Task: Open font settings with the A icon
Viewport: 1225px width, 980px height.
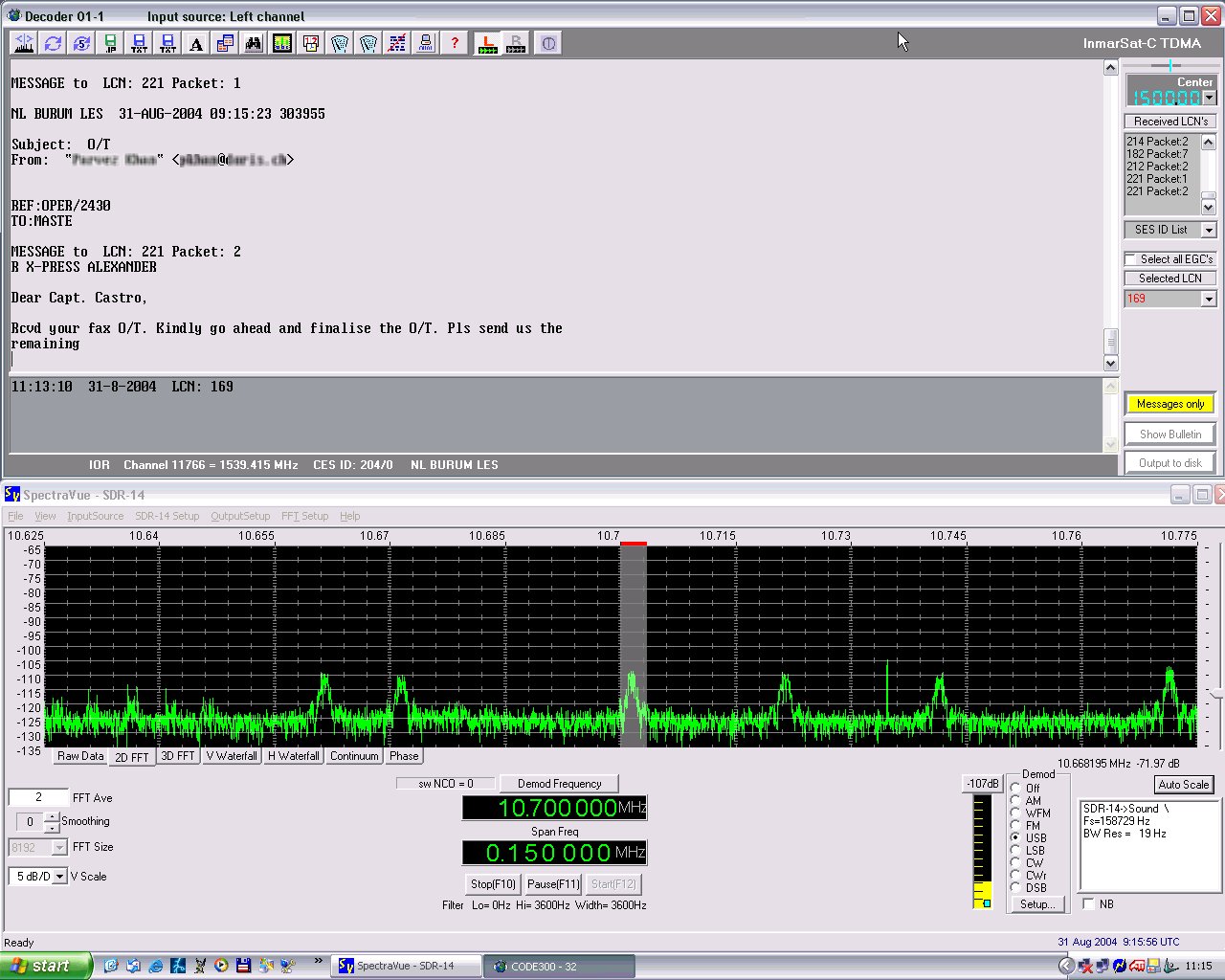Action: (x=196, y=43)
